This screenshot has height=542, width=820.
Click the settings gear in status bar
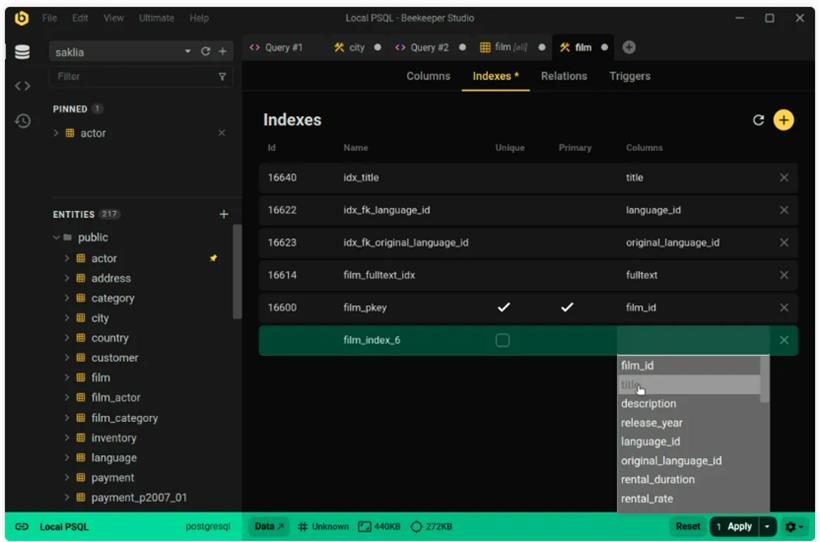click(x=792, y=526)
